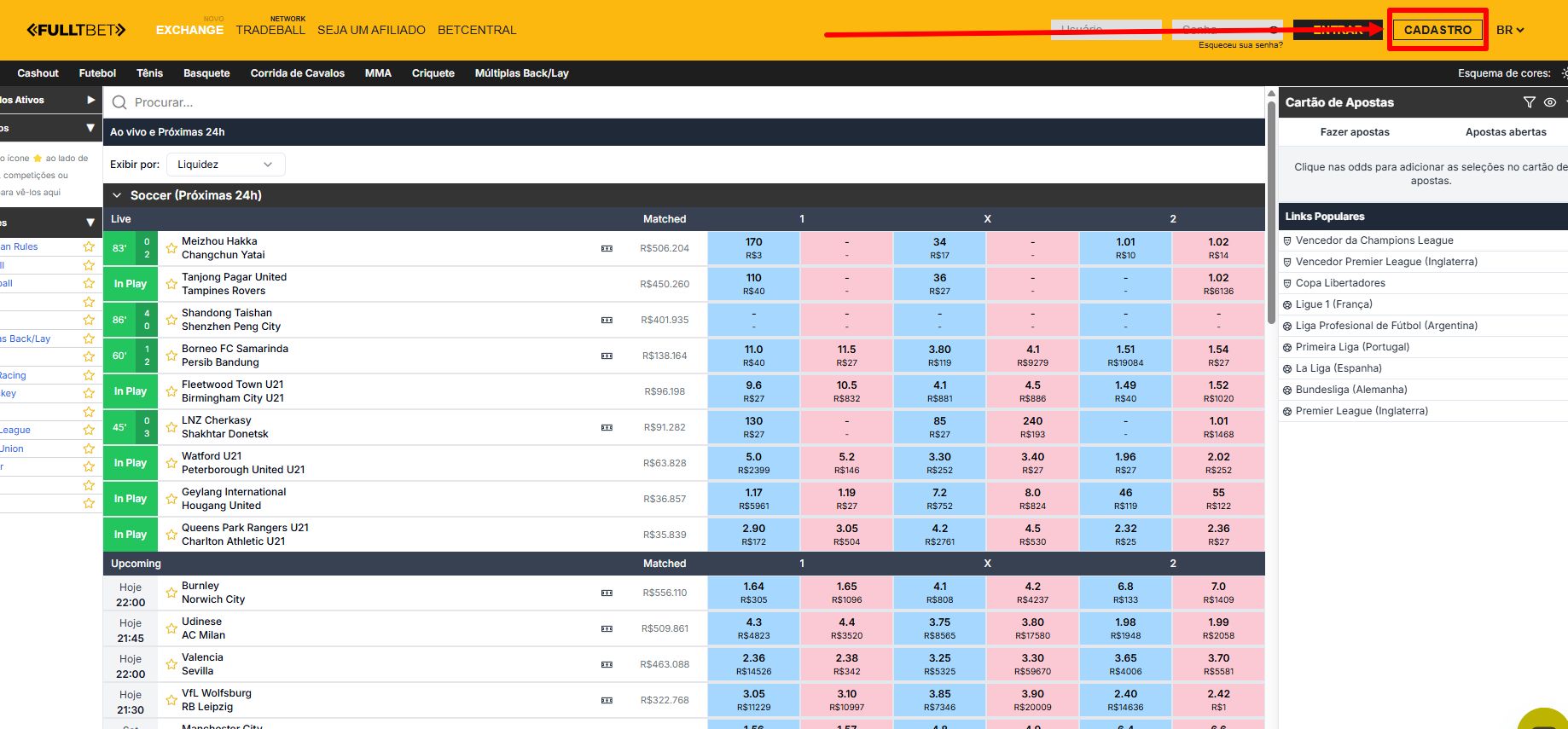This screenshot has height=729, width=1568.
Task: Star the Geylang International match
Action: (171, 499)
